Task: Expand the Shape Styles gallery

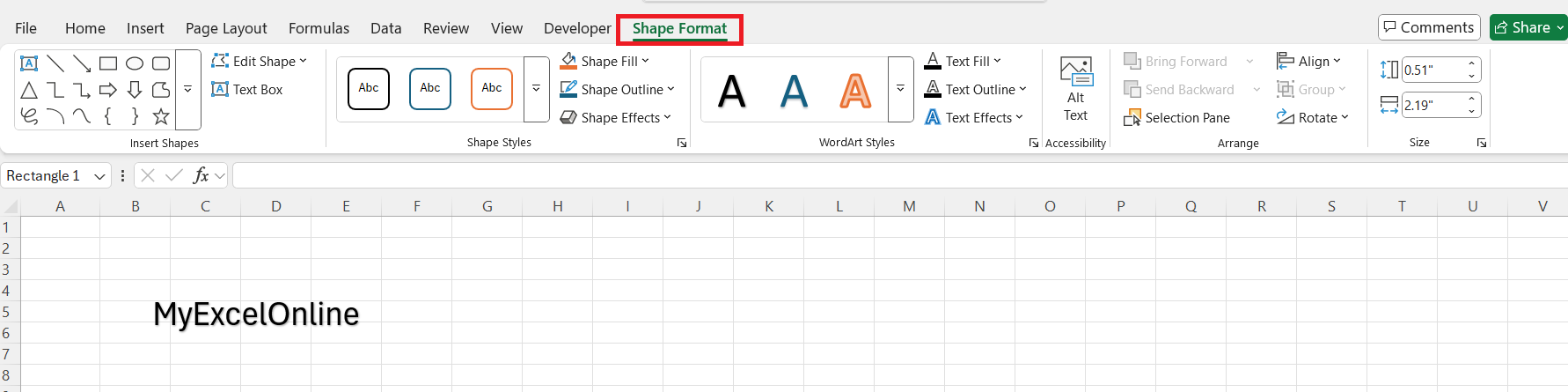Action: tap(537, 89)
